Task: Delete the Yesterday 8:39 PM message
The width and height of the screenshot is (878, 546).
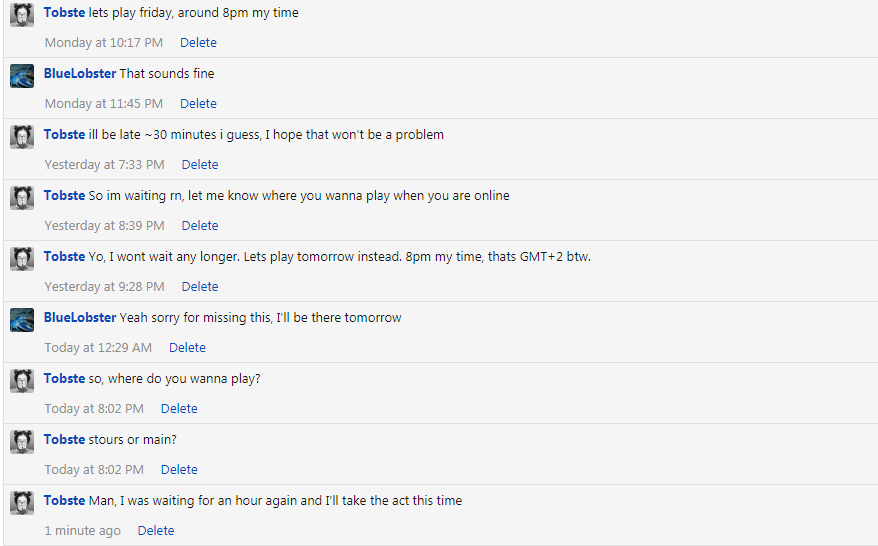Action: point(199,226)
